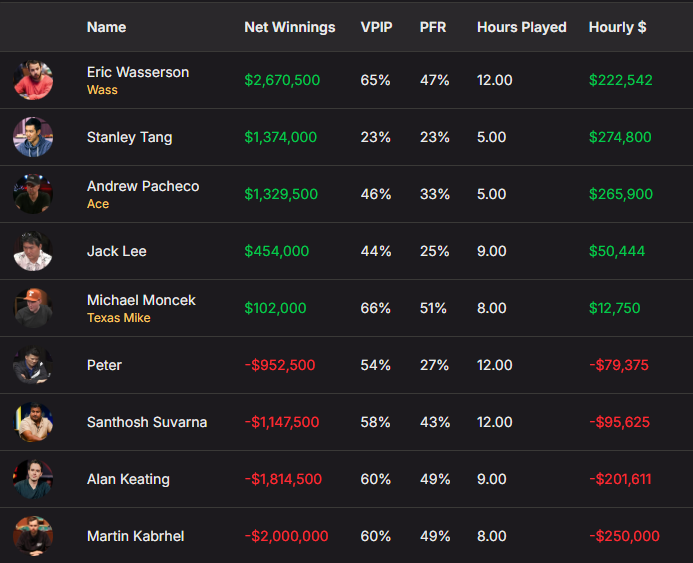Select the -$201,611 hourly value
This screenshot has height=563, width=693.
[620, 479]
